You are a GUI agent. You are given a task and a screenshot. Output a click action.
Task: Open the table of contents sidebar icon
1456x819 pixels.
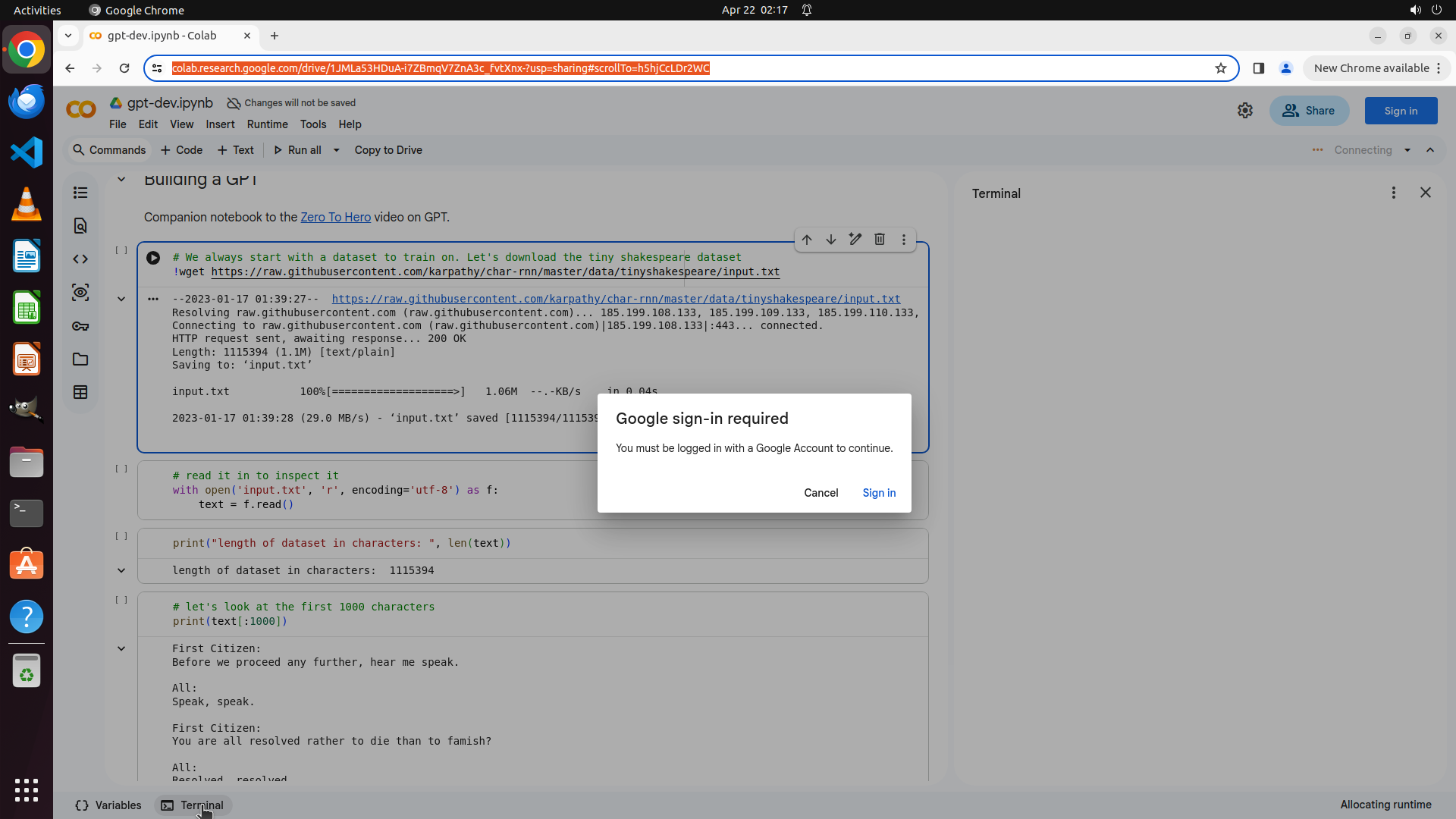(80, 193)
